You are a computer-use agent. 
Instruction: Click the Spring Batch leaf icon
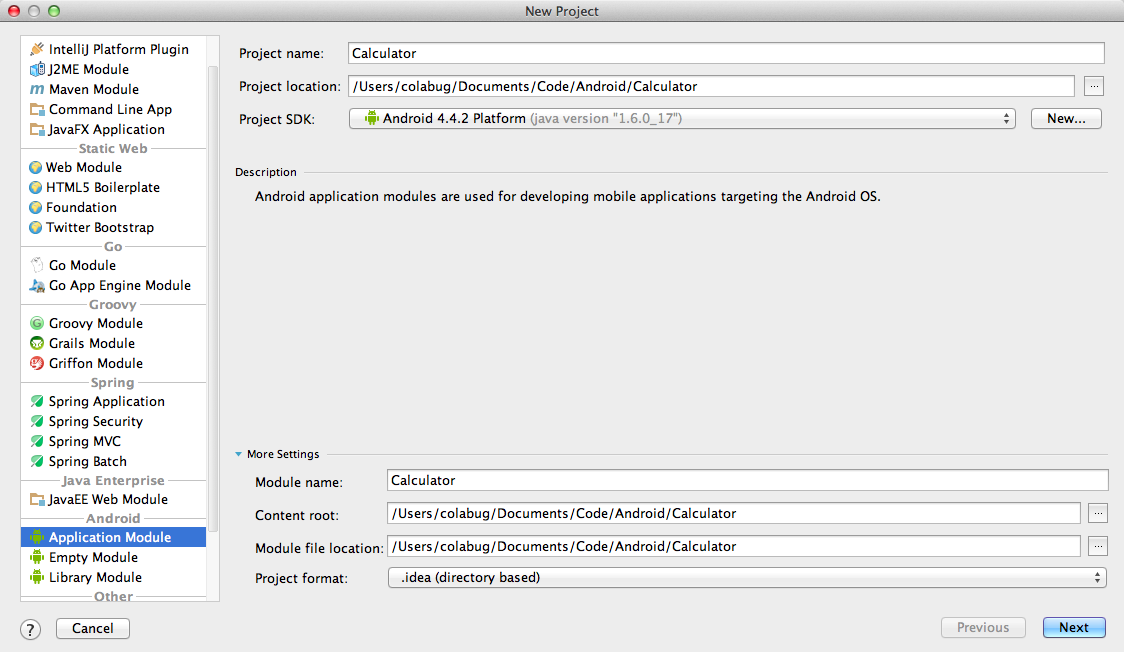(x=37, y=461)
